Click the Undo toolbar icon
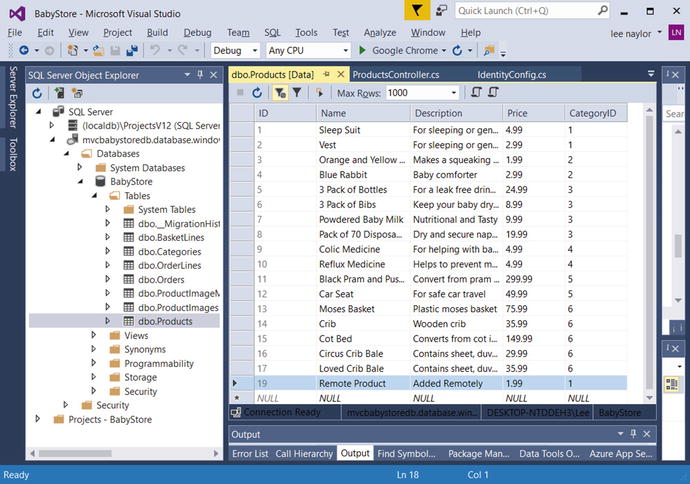 click(x=155, y=51)
